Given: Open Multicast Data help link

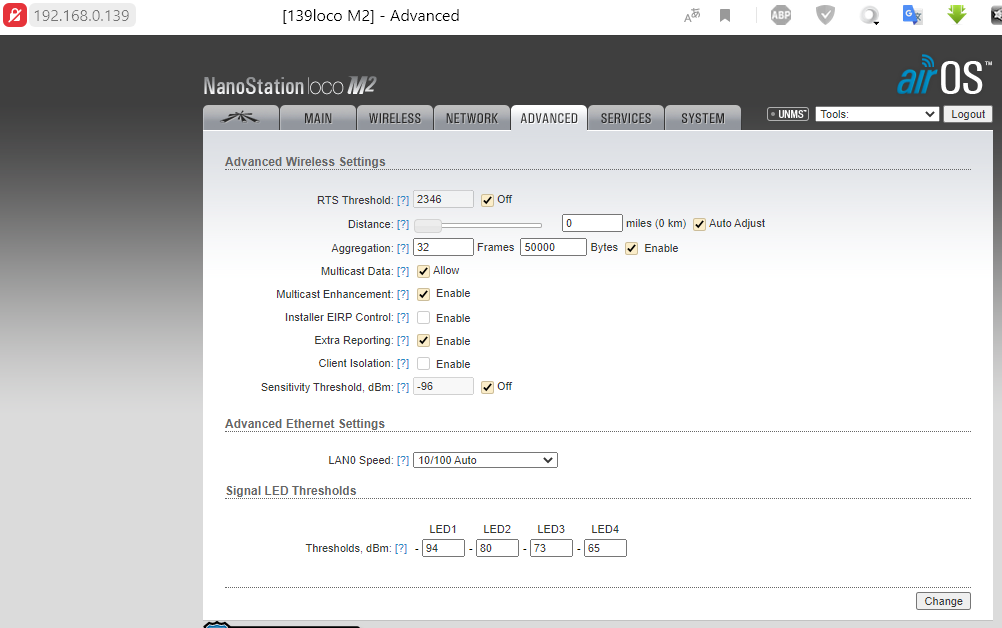Looking at the screenshot, I should [403, 271].
